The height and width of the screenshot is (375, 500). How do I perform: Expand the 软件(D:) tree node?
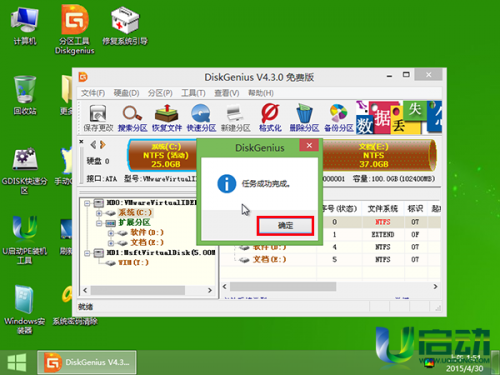tap(111, 233)
